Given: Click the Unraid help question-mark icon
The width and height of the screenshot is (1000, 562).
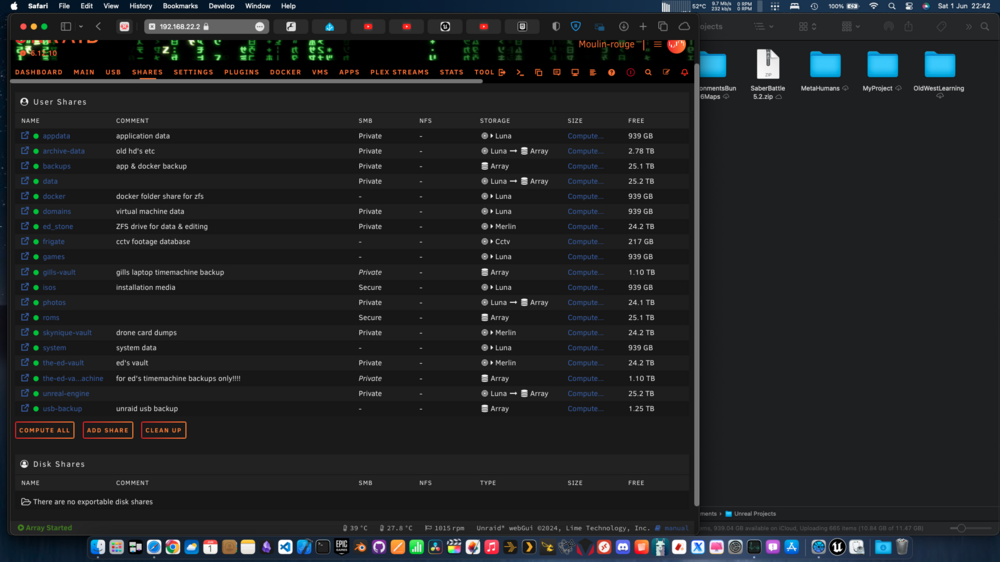Looking at the screenshot, I should (612, 73).
